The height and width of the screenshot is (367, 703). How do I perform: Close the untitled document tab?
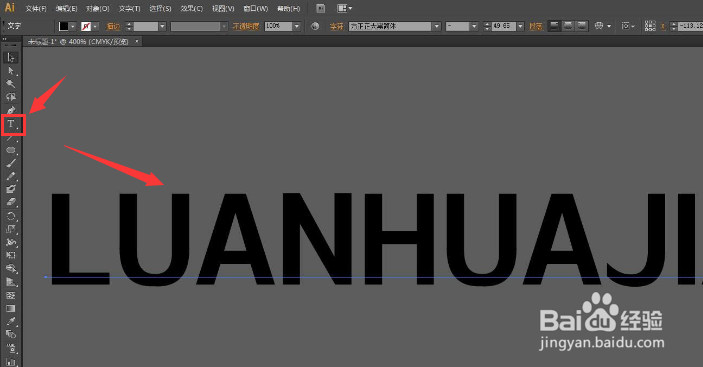pyautogui.click(x=137, y=42)
